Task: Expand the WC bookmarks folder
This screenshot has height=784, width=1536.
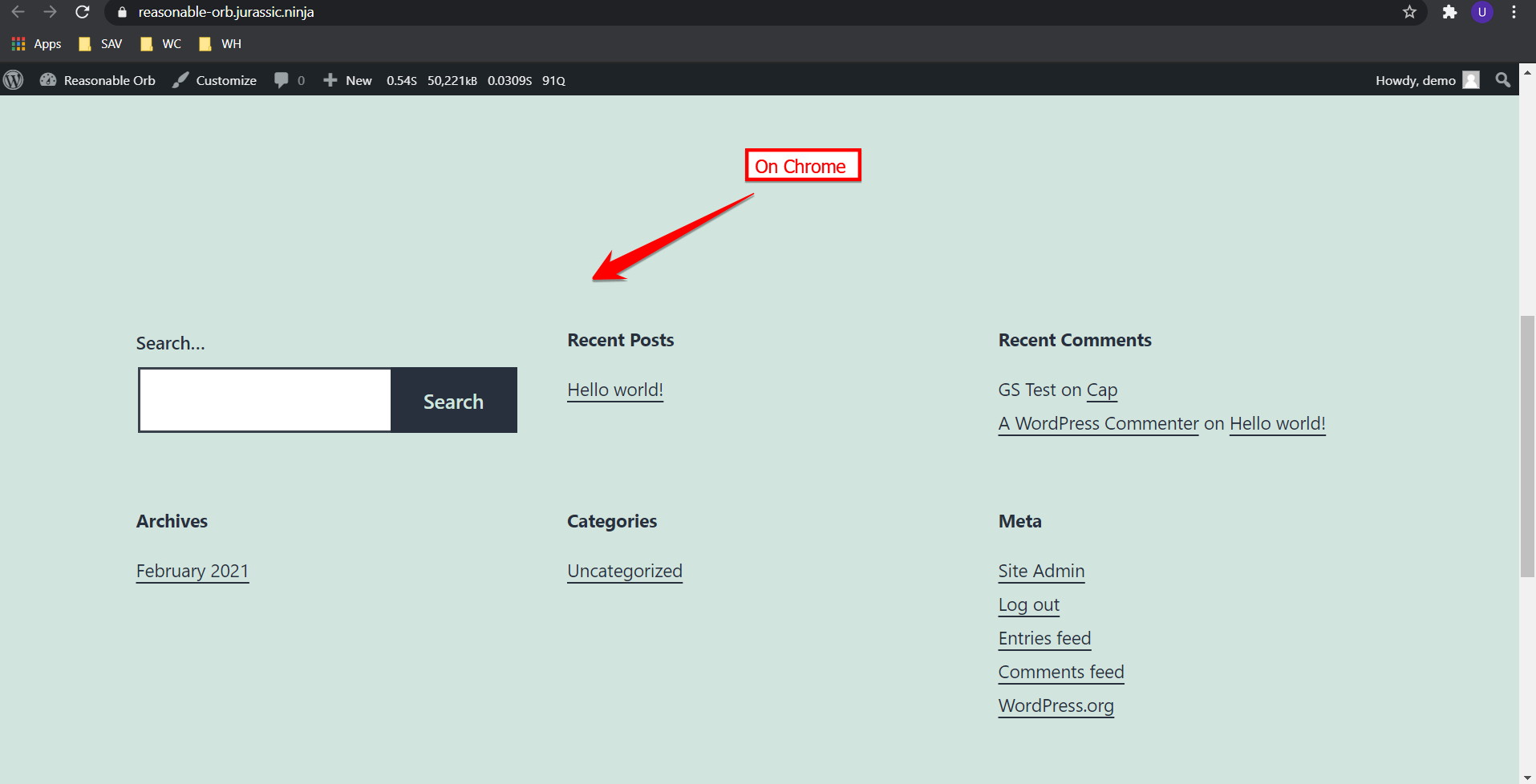Action: tap(160, 43)
